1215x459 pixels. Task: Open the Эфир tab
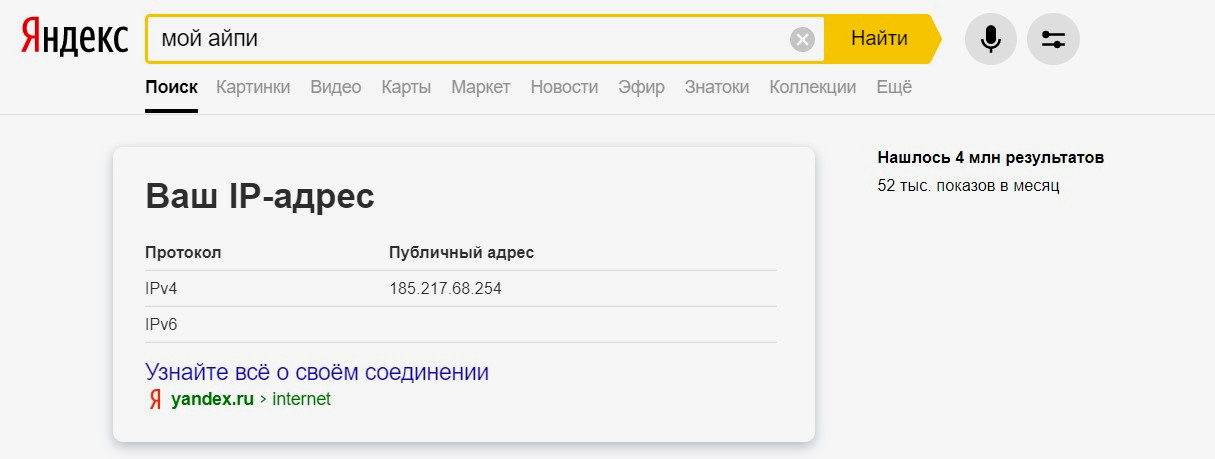(641, 87)
